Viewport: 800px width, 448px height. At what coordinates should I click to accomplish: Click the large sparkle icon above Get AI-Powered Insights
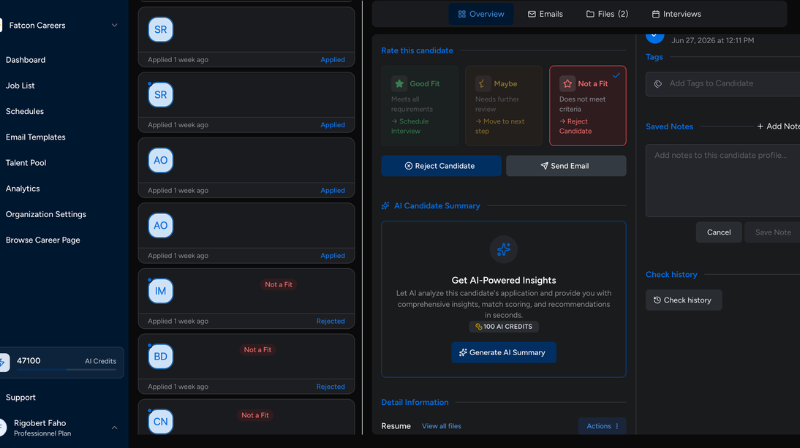504,250
